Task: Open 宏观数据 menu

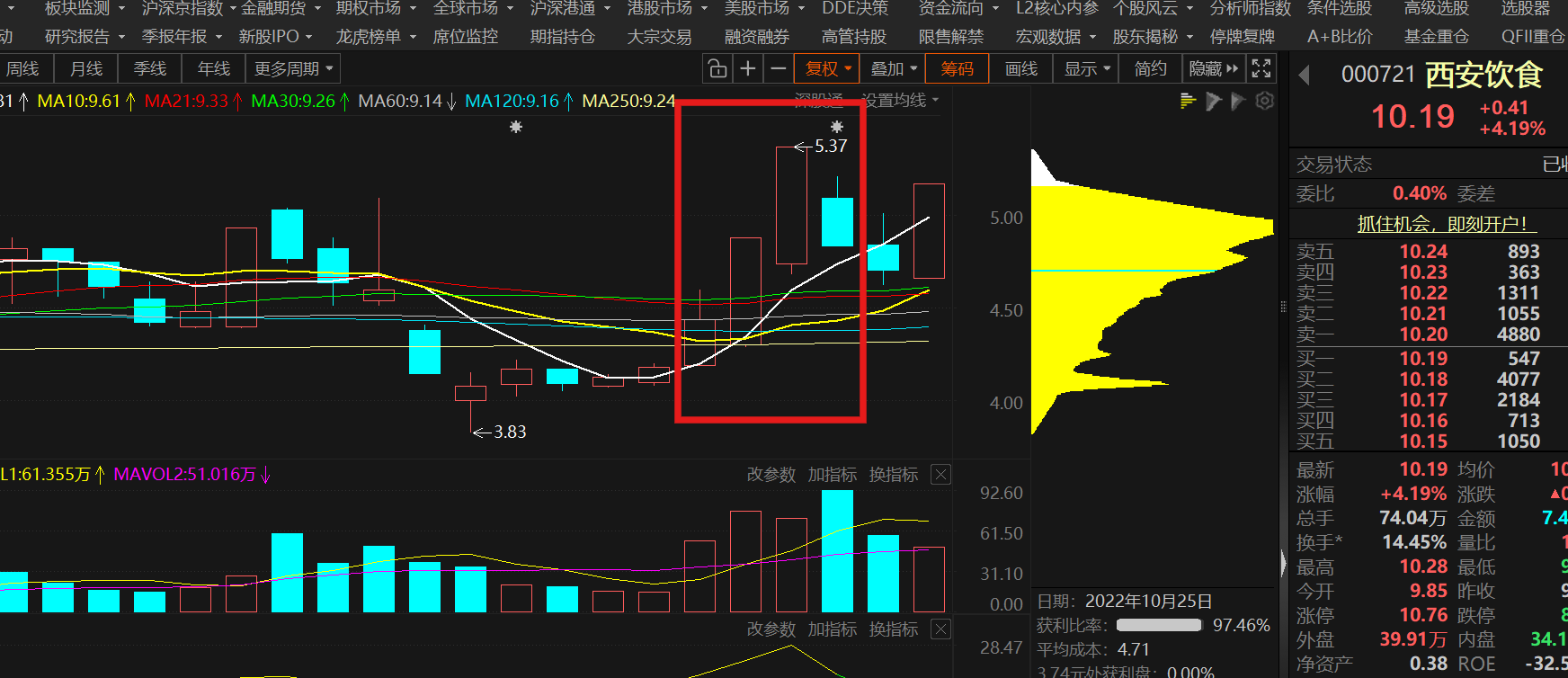Action: [x=1056, y=37]
